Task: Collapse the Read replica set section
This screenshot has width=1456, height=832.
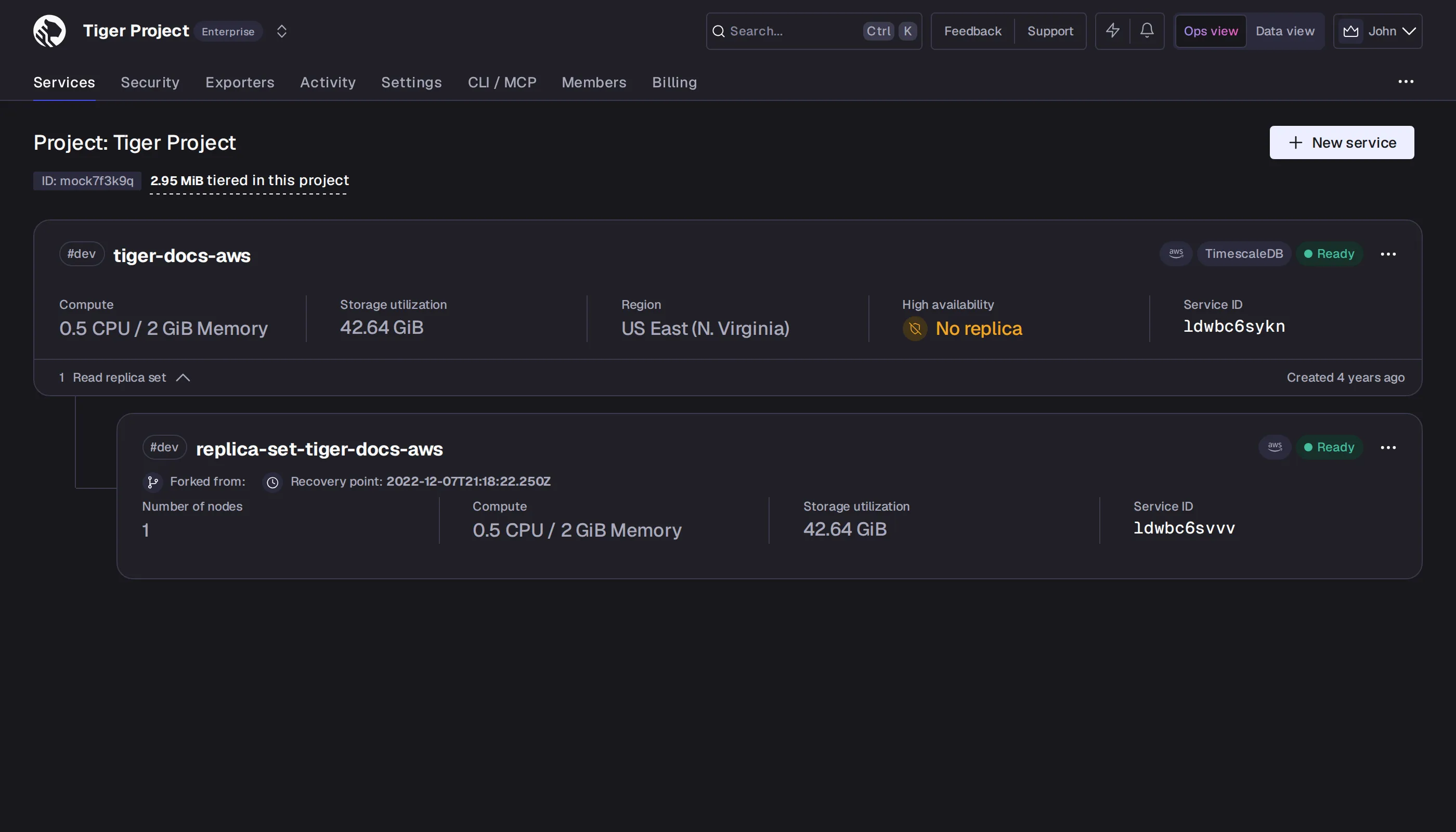Action: [125, 377]
